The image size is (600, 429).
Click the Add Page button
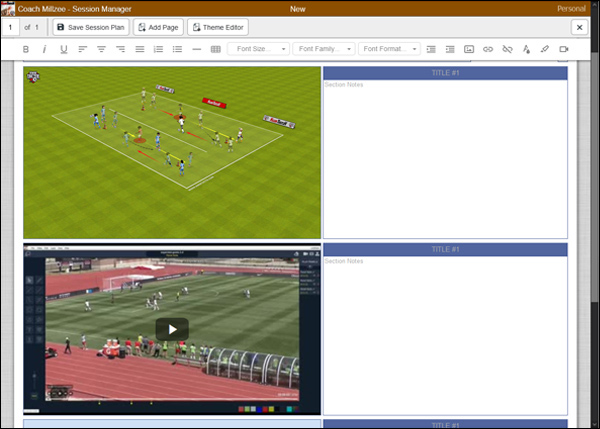158,27
